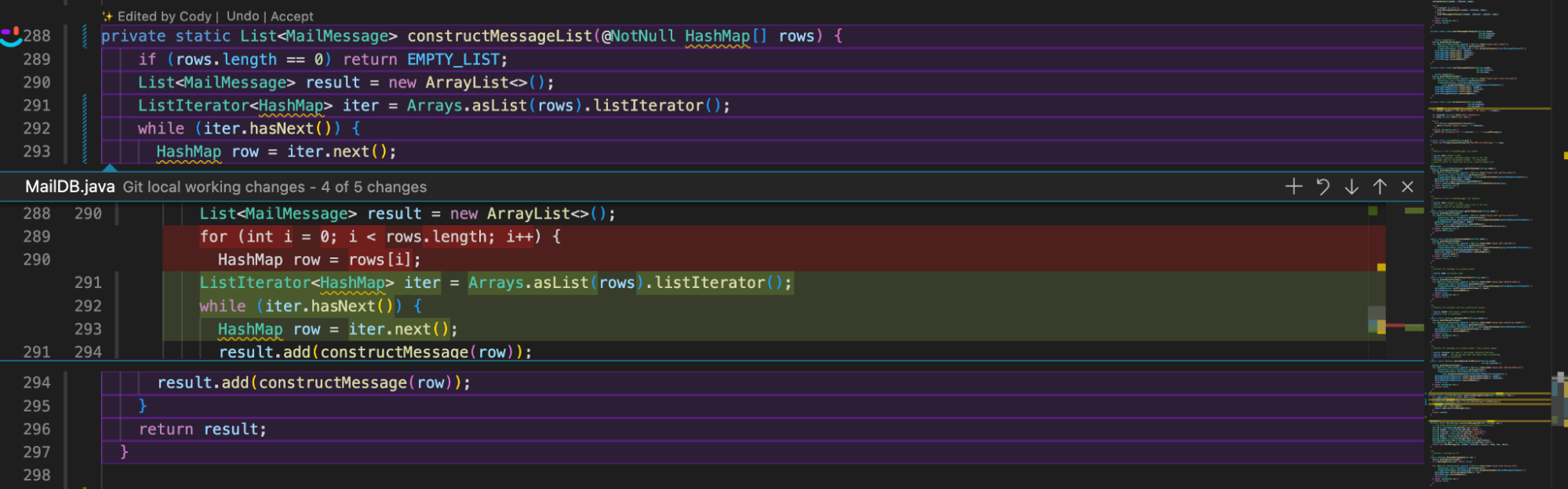Screen dimensions: 1568x489
Task: Revert this change using the curved arrow icon
Action: tap(1322, 186)
